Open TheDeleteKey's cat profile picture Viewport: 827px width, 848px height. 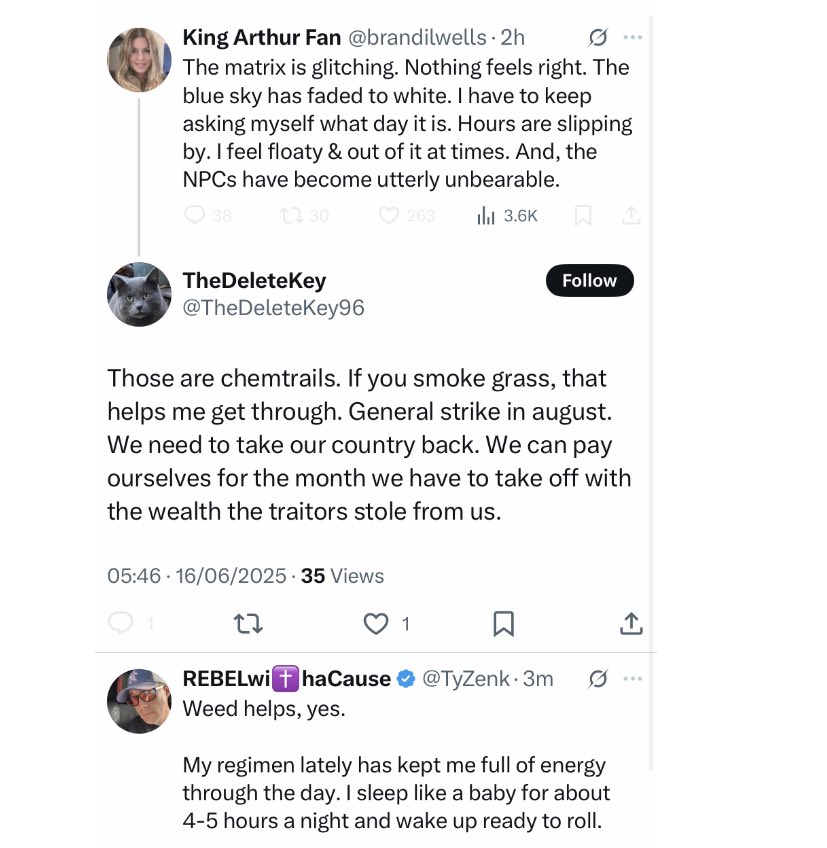[139, 294]
